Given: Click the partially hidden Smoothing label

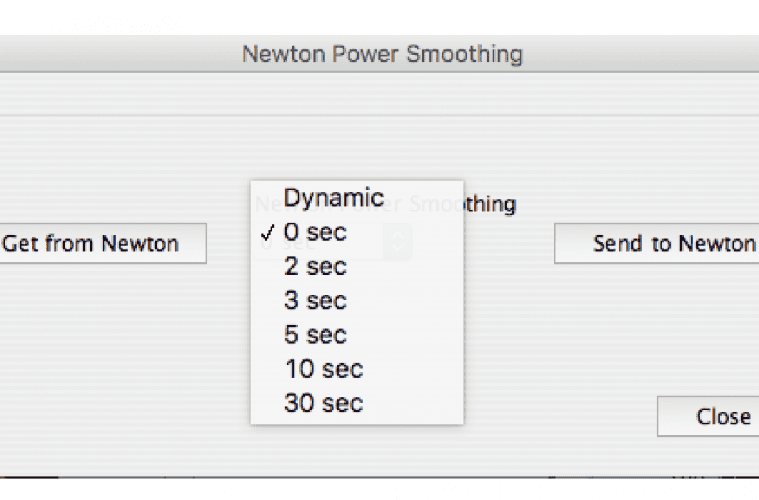Looking at the screenshot, I should pos(490,205).
